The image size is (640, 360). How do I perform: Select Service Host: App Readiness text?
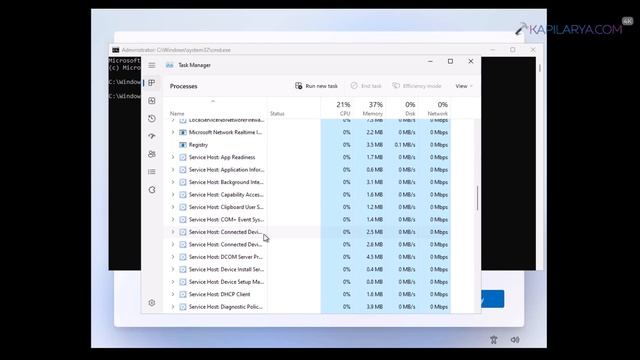222,157
